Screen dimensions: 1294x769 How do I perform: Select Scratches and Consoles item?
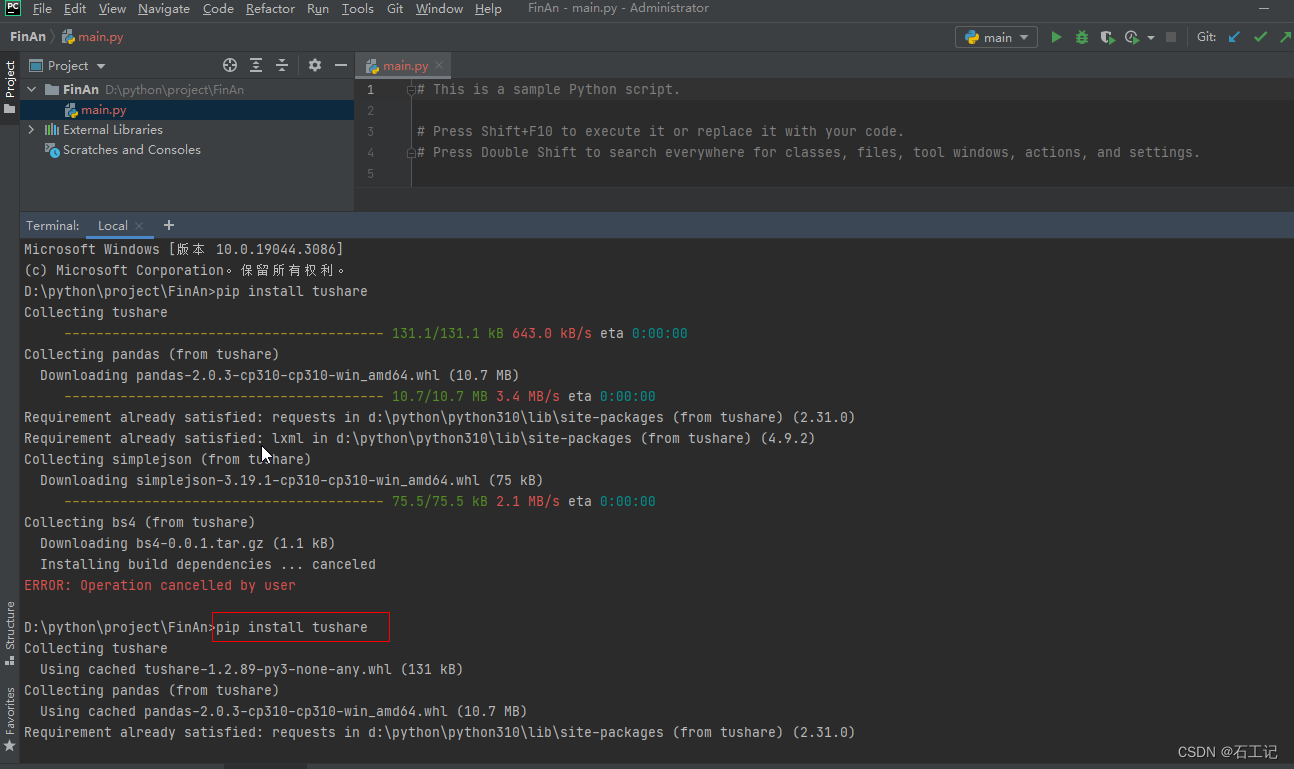tap(131, 150)
